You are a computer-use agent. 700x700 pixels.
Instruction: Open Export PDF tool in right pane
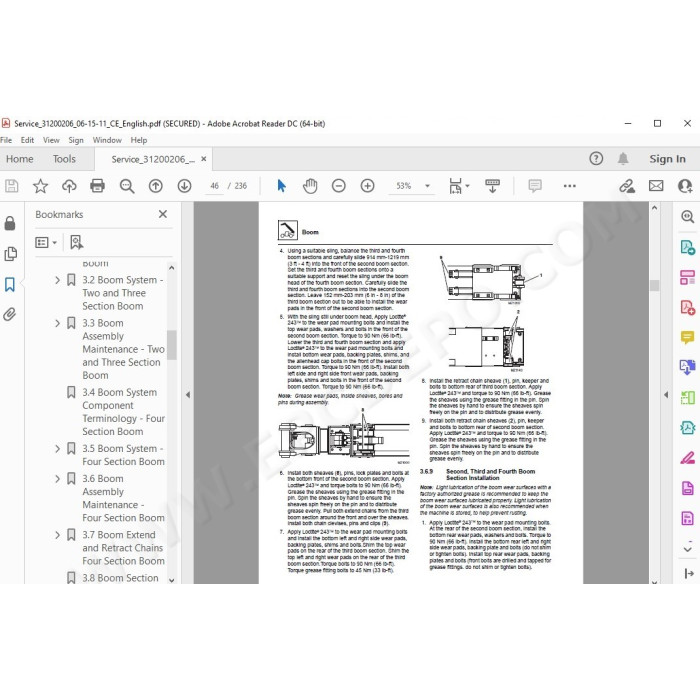point(688,247)
